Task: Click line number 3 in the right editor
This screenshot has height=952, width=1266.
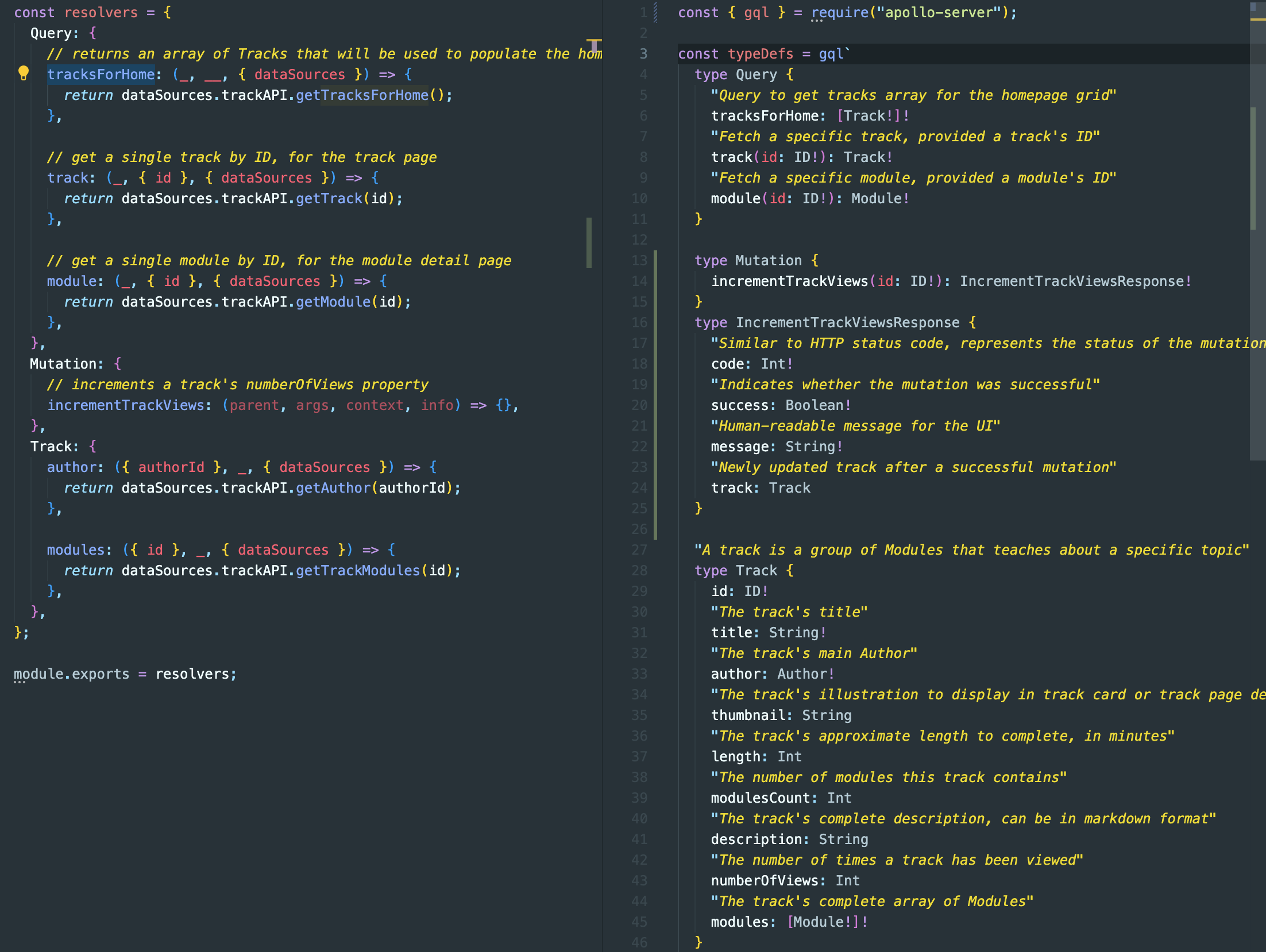Action: (643, 54)
